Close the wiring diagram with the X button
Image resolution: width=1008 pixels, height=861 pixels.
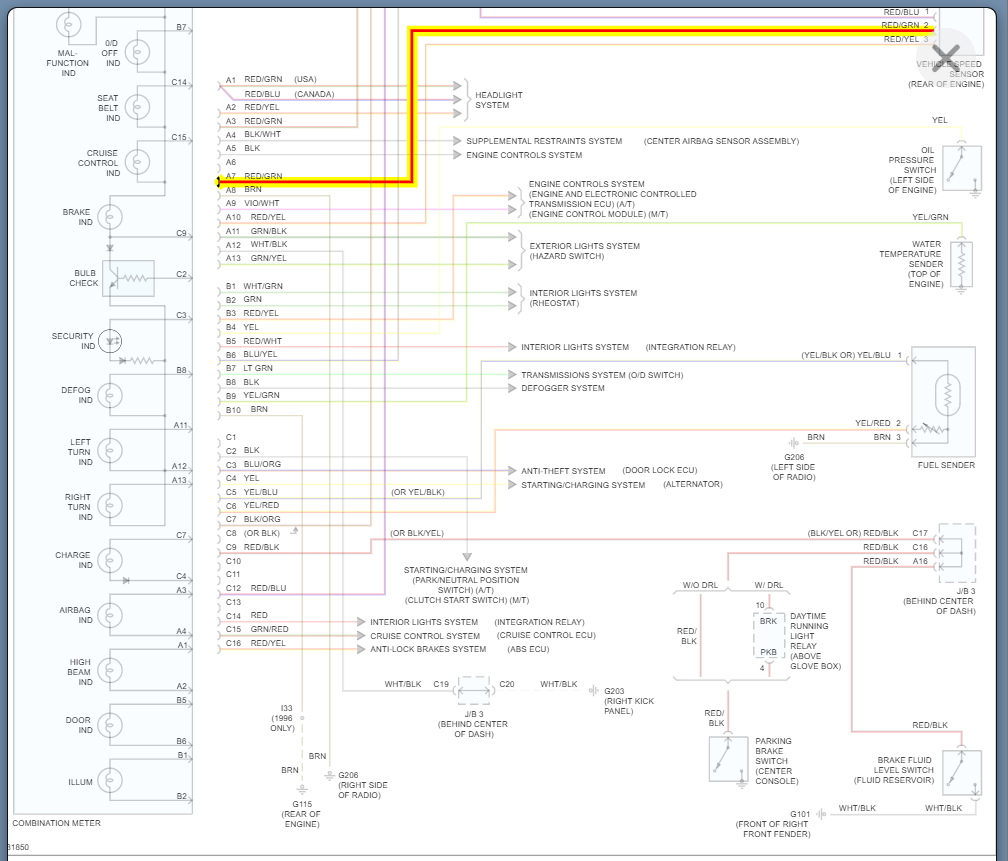pyautogui.click(x=945, y=55)
